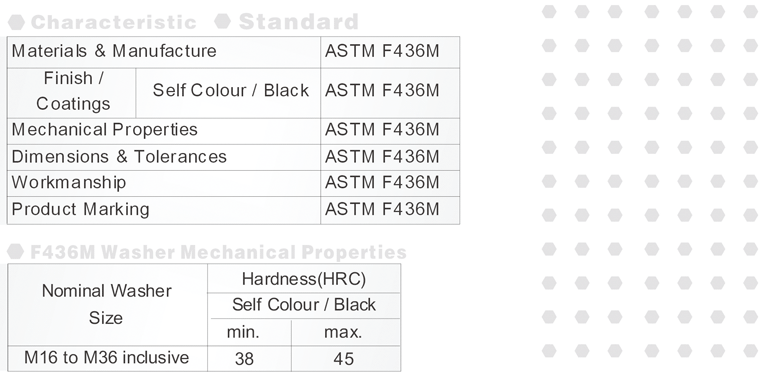Click the hexagon bullet before Standard heading

point(223,21)
